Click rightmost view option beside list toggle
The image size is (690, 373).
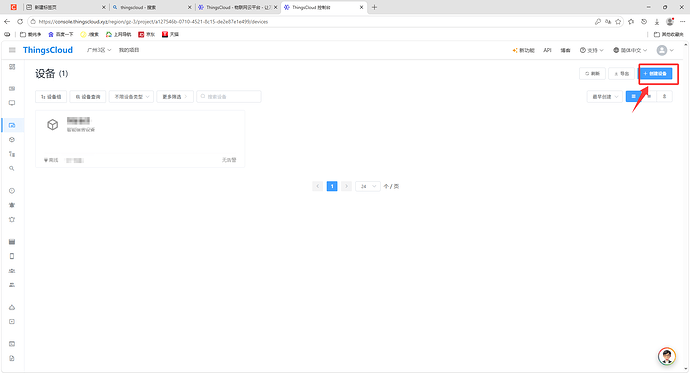pyautogui.click(x=664, y=96)
